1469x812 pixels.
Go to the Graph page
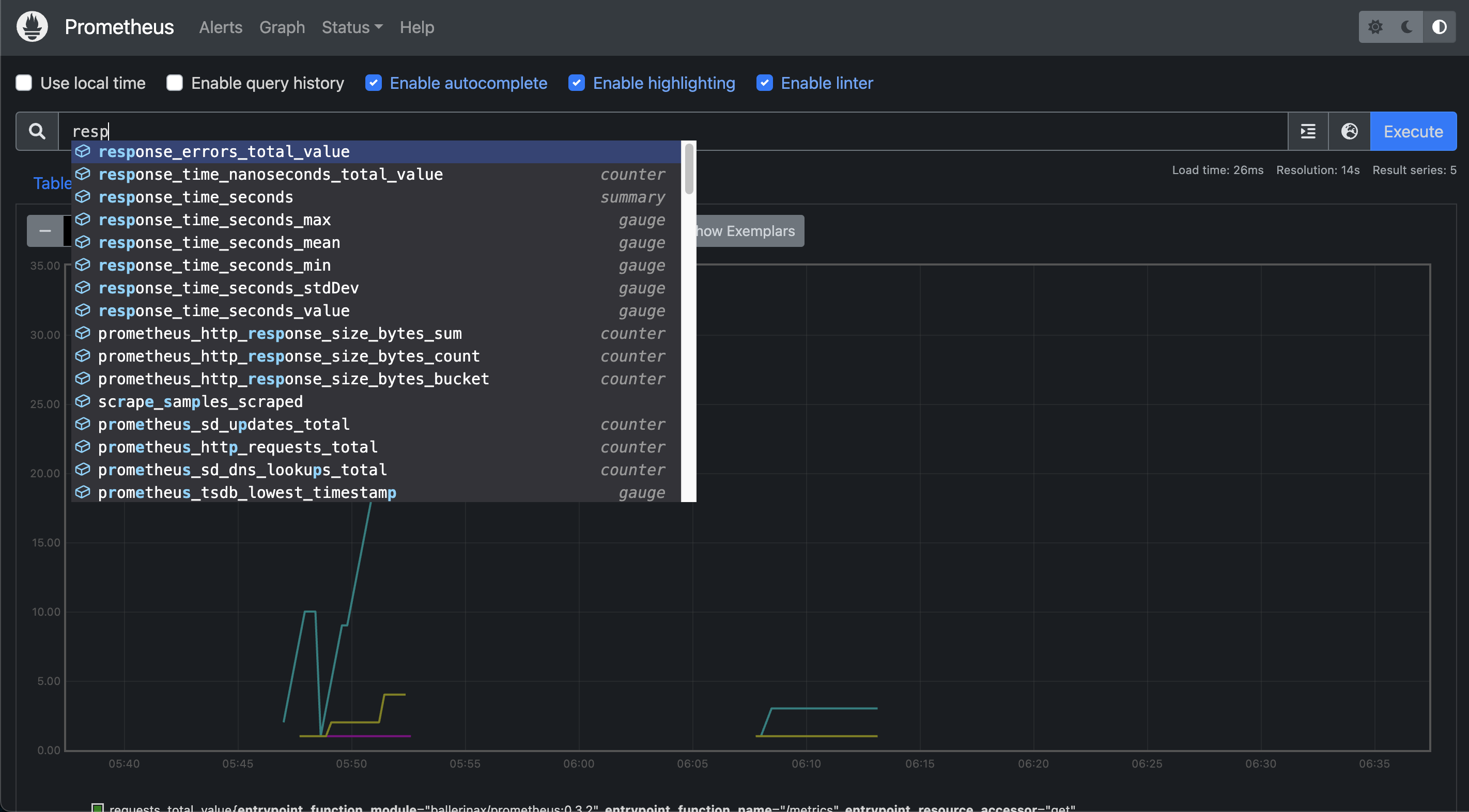tap(282, 27)
